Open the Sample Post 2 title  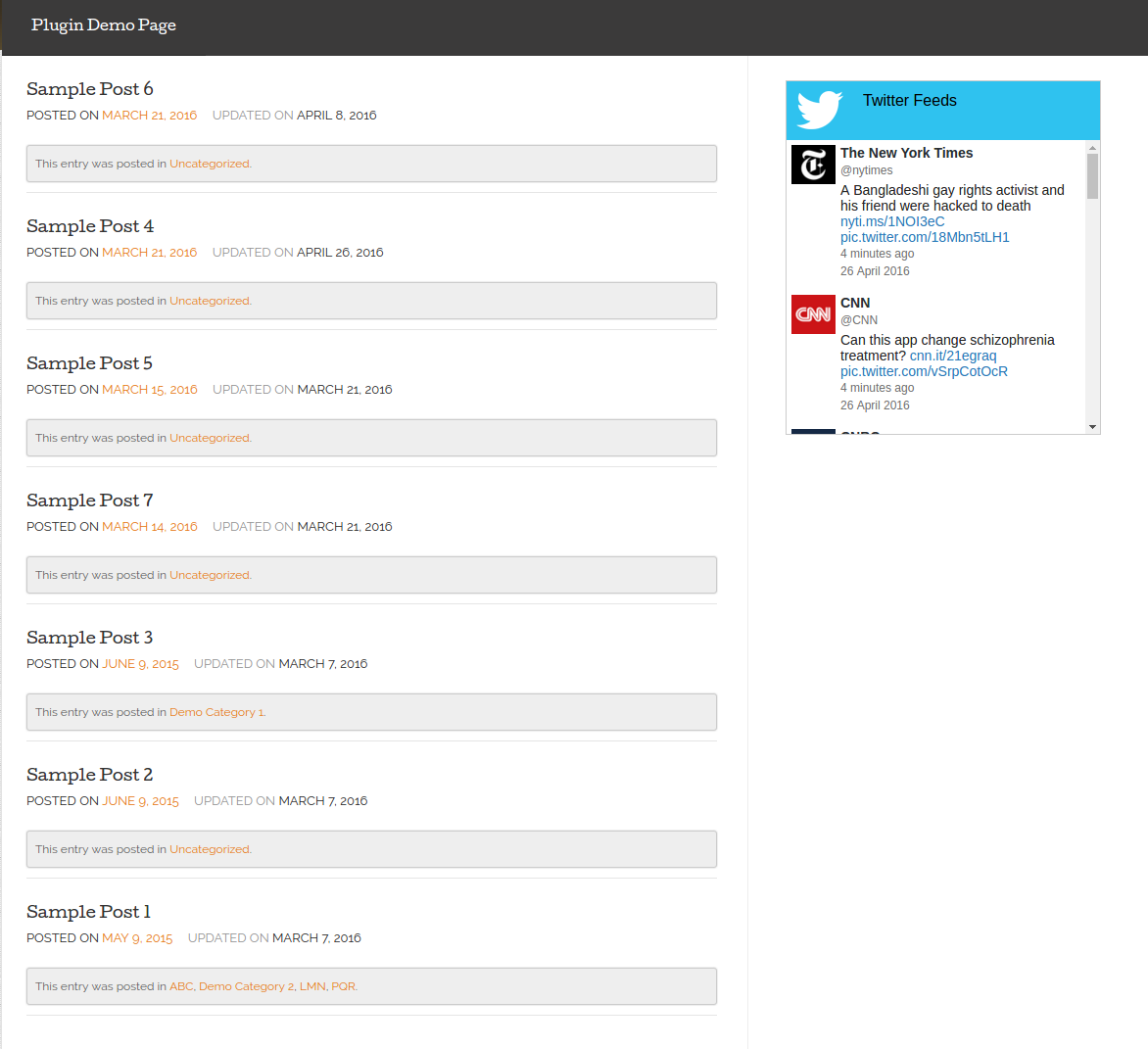pos(89,775)
